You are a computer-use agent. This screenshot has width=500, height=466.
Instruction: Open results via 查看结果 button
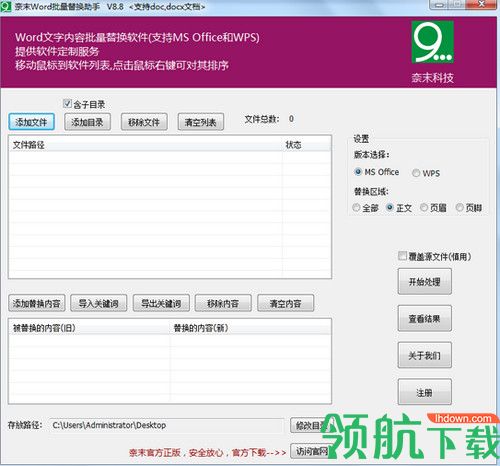425,318
